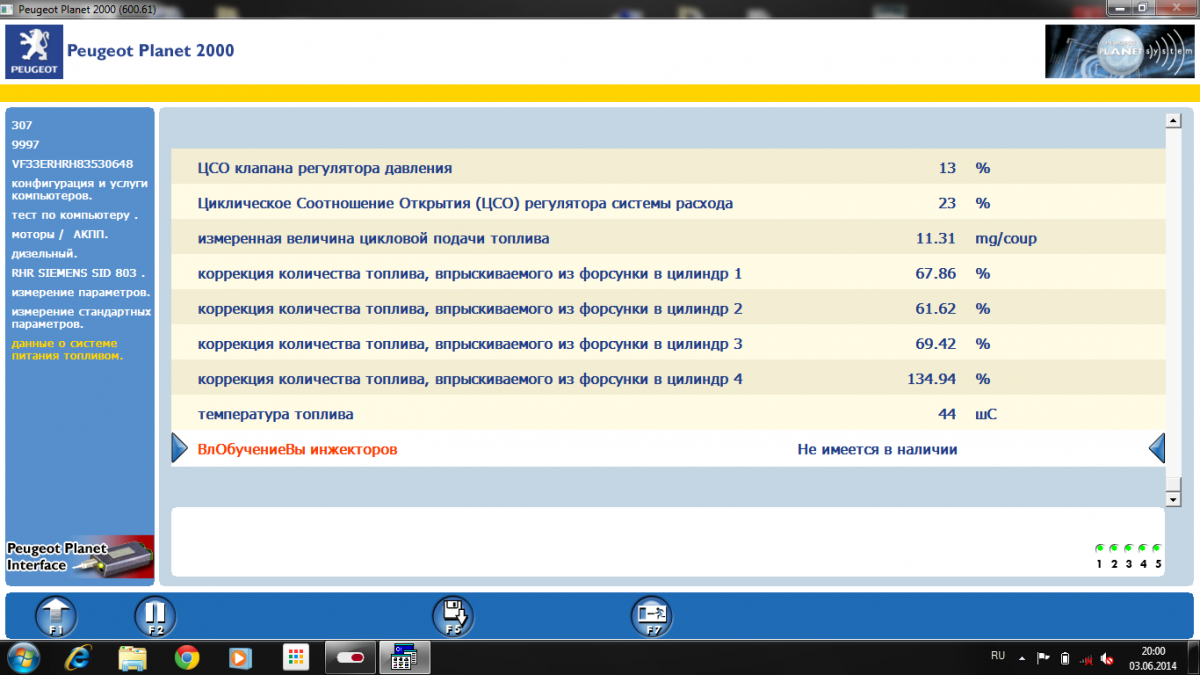Image resolution: width=1200 pixels, height=675 pixels.
Task: Click the F7 exit icon
Action: (651, 615)
